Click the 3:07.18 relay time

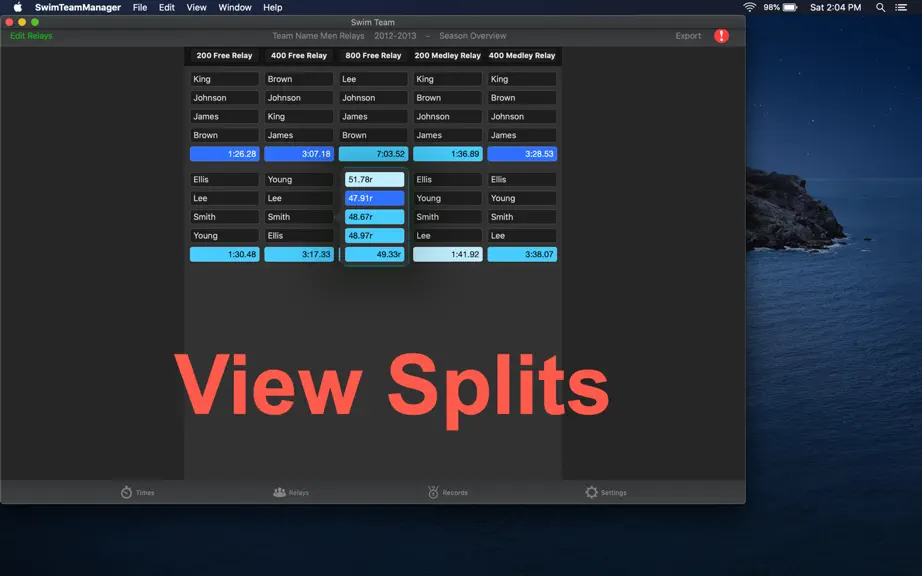click(299, 154)
